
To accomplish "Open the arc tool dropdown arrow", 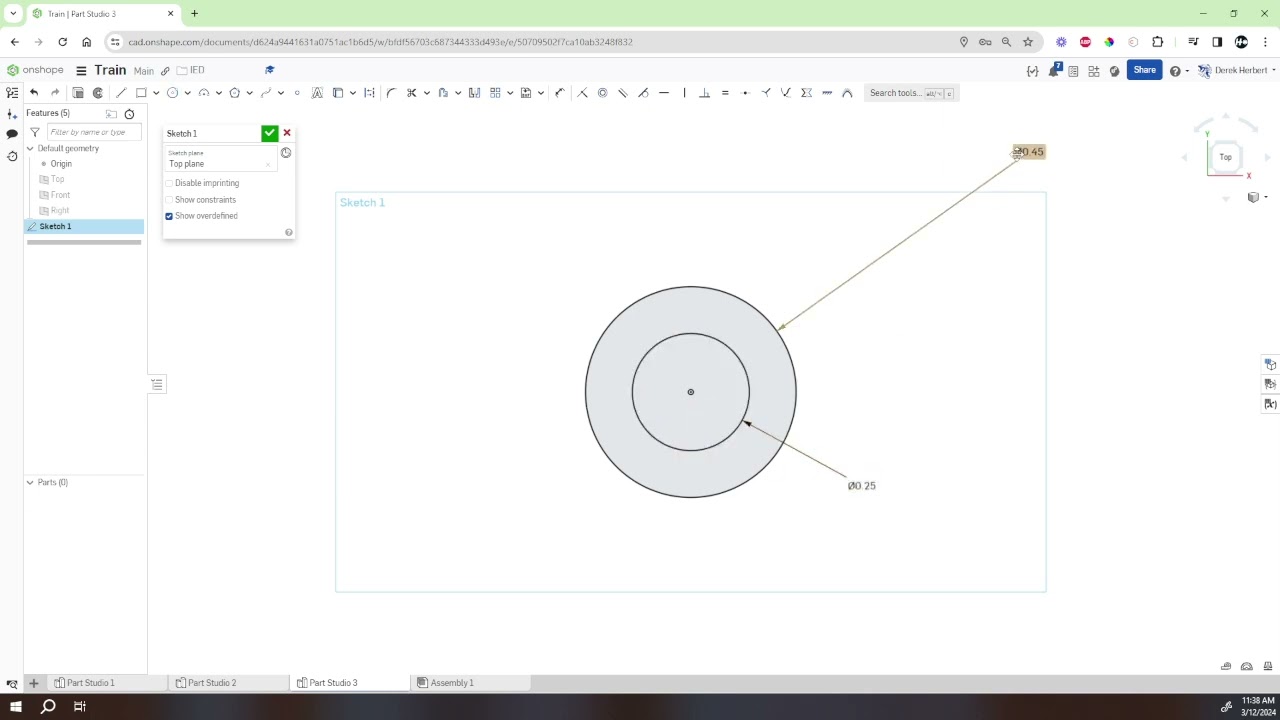I will click(218, 93).
